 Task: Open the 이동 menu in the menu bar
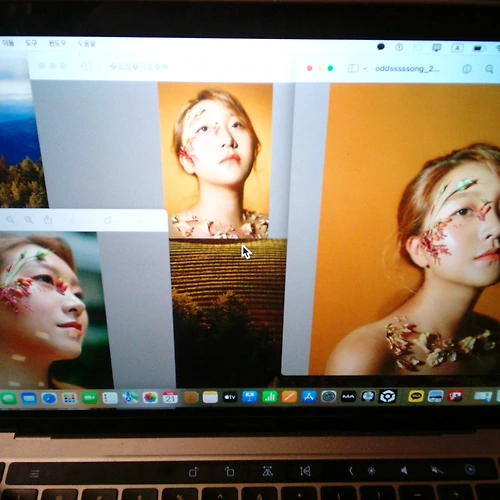click(x=8, y=43)
